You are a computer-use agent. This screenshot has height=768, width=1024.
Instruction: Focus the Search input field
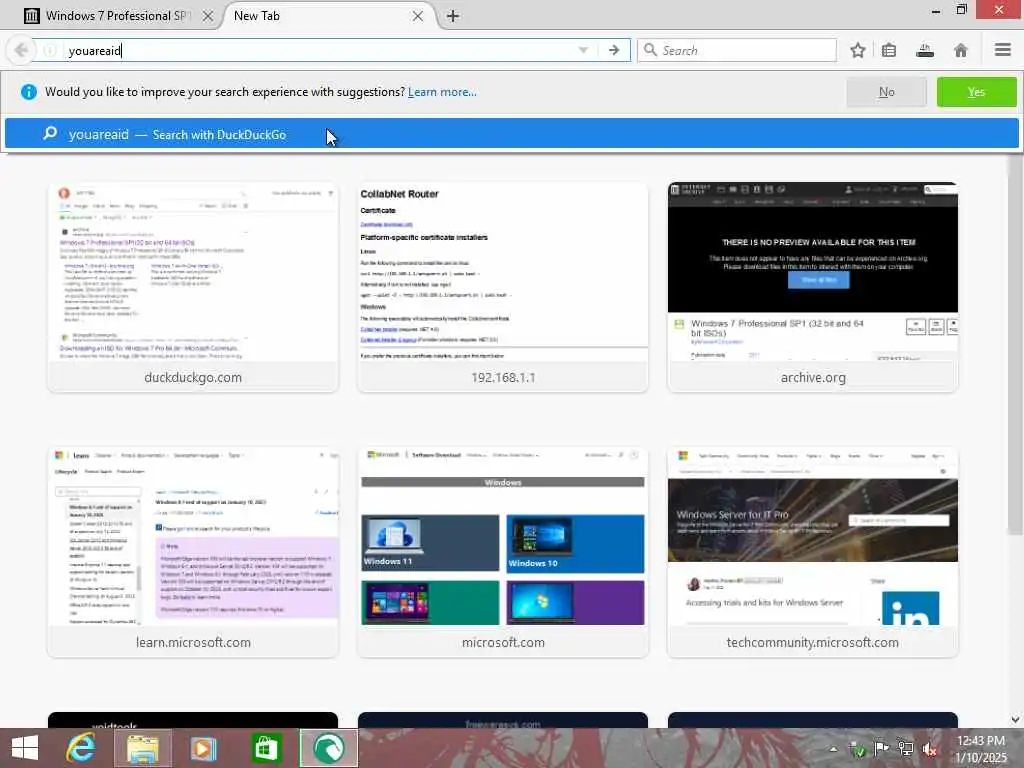pyautogui.click(x=737, y=50)
